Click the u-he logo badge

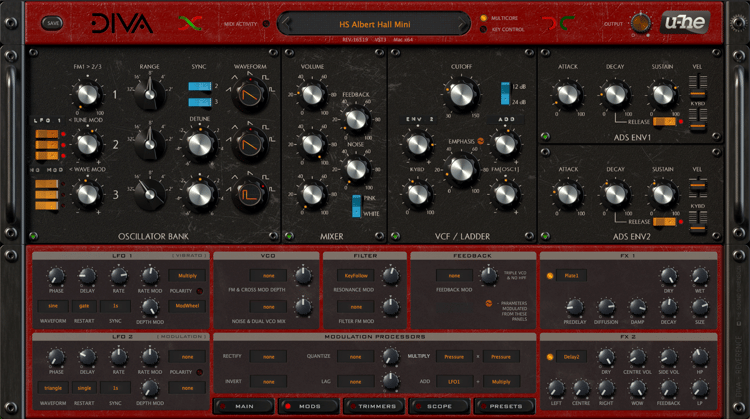[685, 22]
